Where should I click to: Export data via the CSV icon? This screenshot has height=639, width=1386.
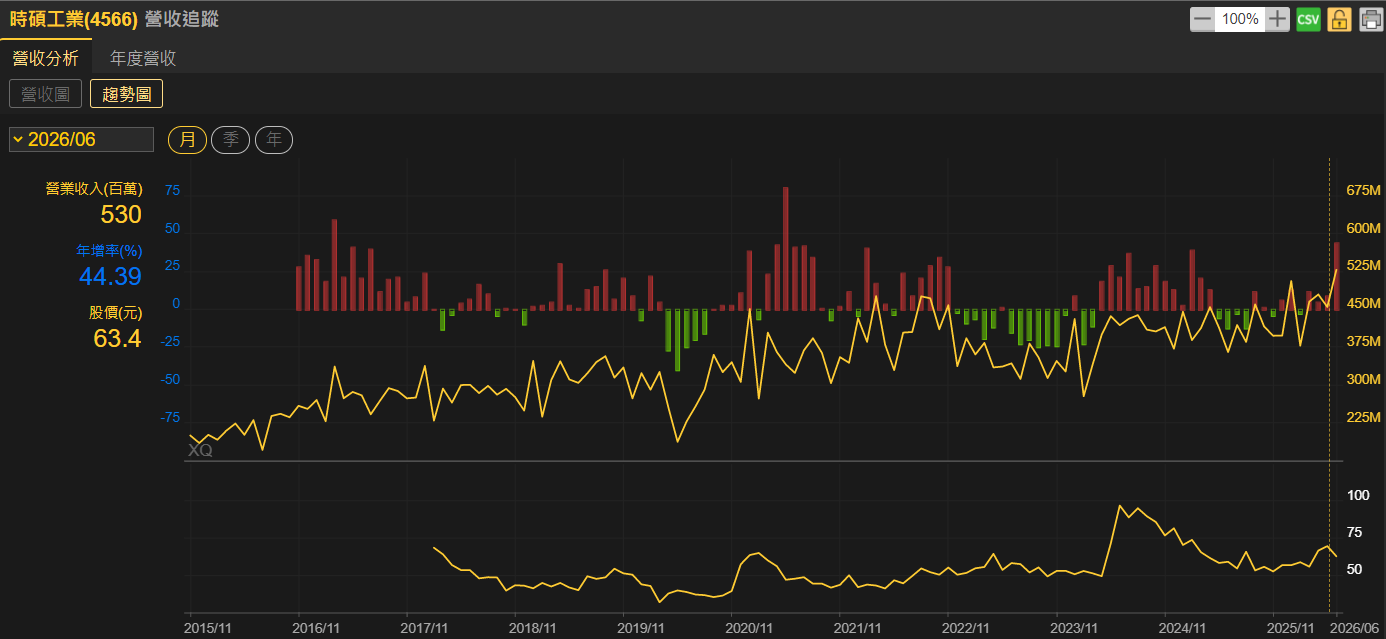[1308, 19]
